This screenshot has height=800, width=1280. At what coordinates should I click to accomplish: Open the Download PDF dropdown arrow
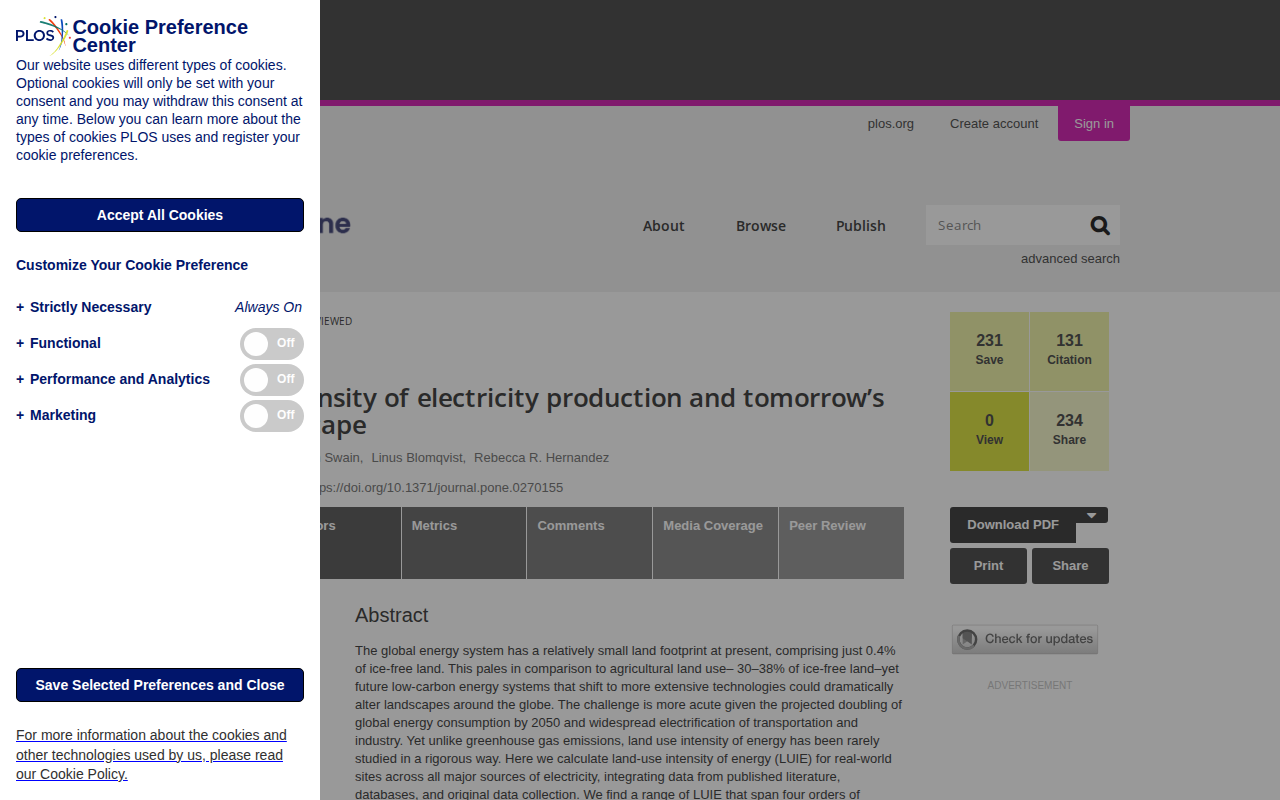[1092, 515]
